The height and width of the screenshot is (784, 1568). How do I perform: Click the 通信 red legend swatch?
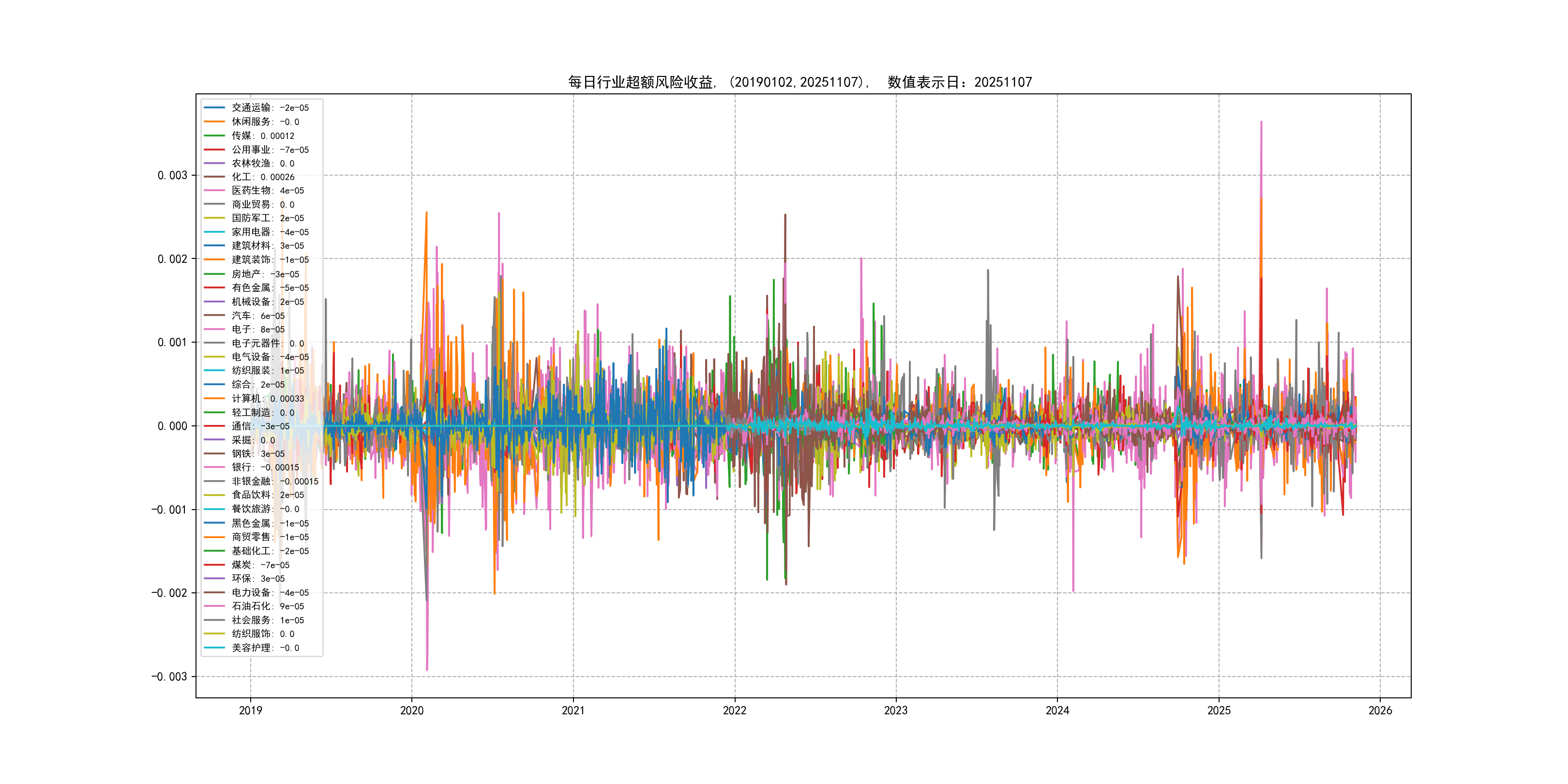214,426
